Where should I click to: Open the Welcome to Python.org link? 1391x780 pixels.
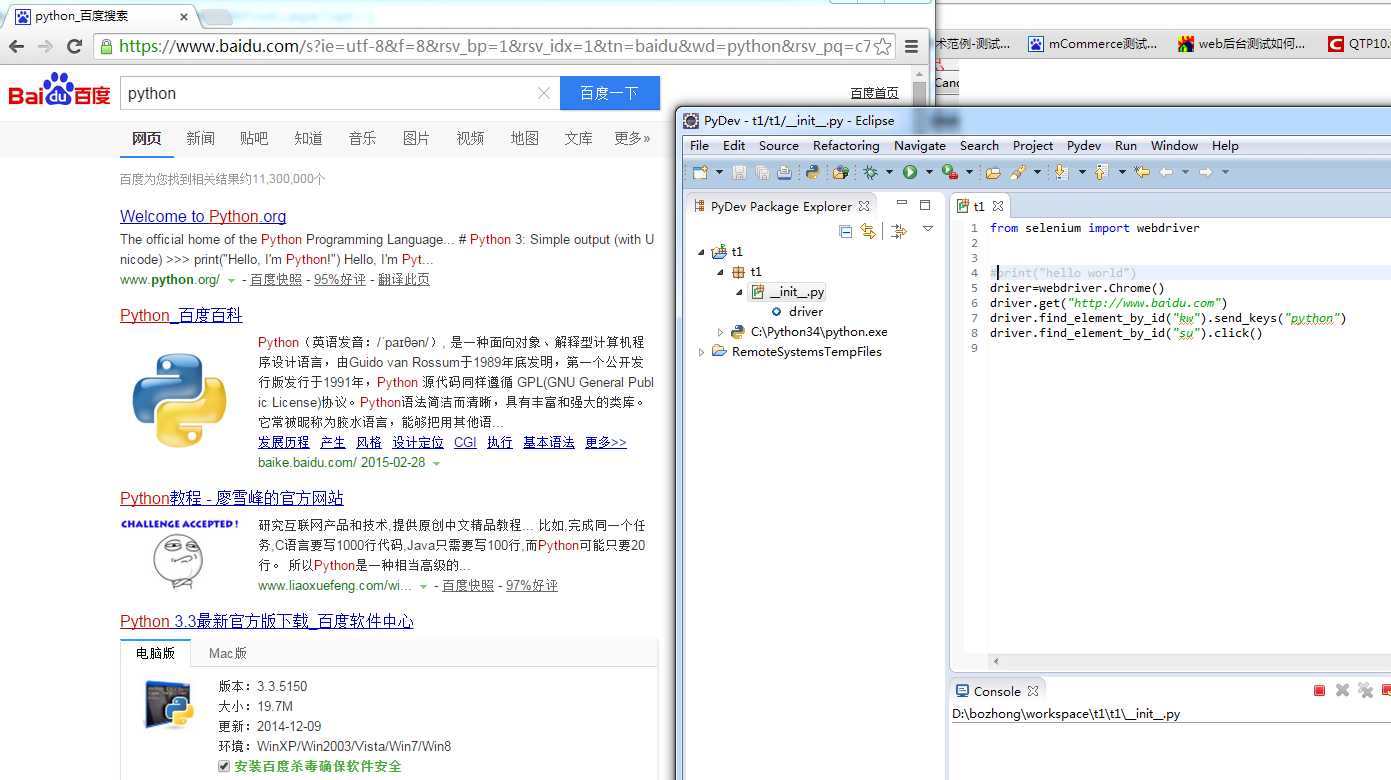(x=203, y=216)
